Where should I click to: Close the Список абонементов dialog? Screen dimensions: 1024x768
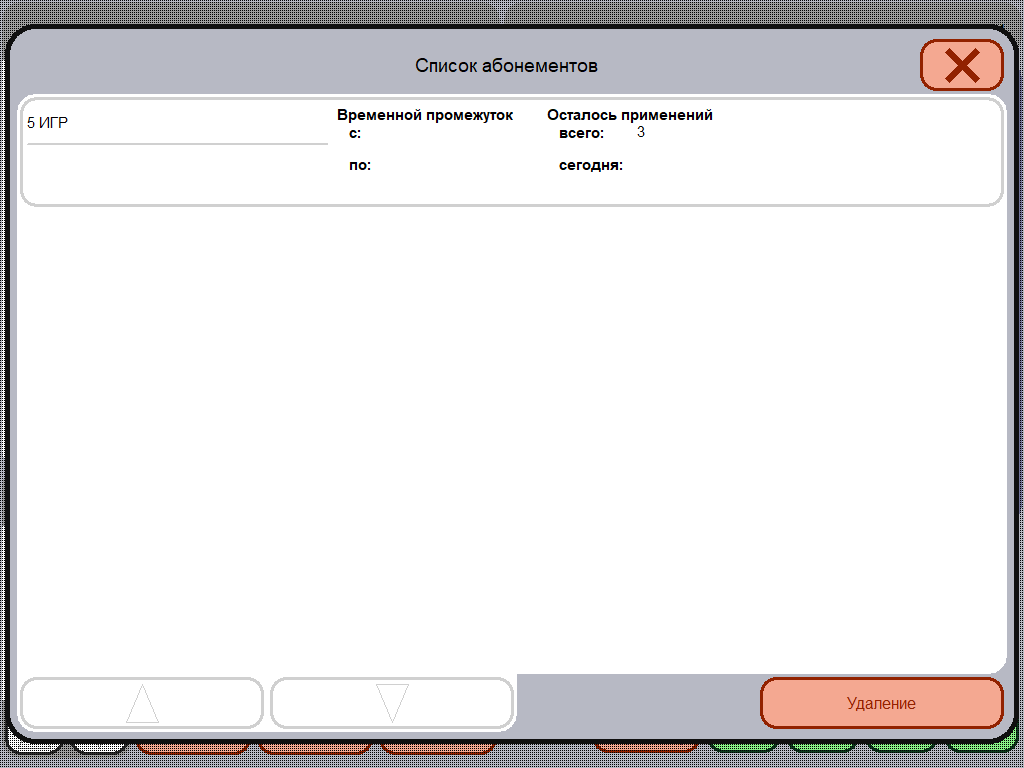(x=961, y=65)
